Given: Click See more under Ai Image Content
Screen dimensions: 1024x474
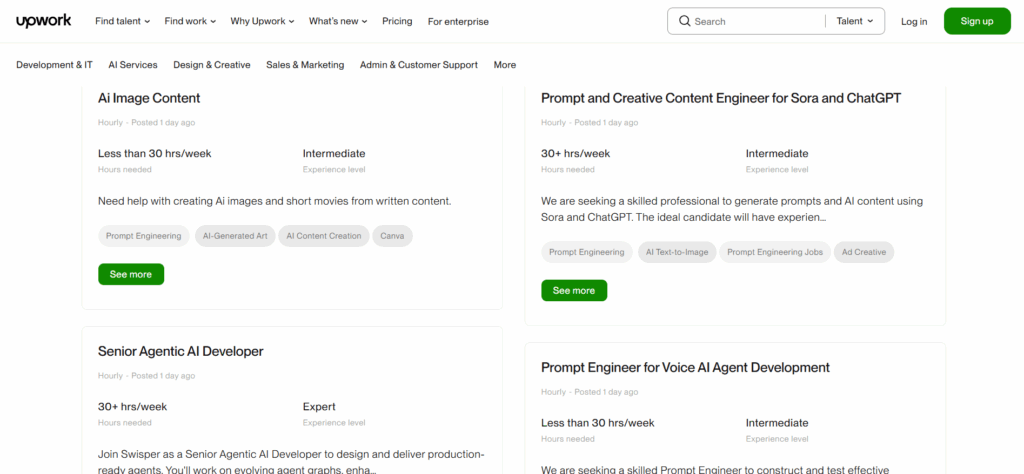Looking at the screenshot, I should click(131, 274).
